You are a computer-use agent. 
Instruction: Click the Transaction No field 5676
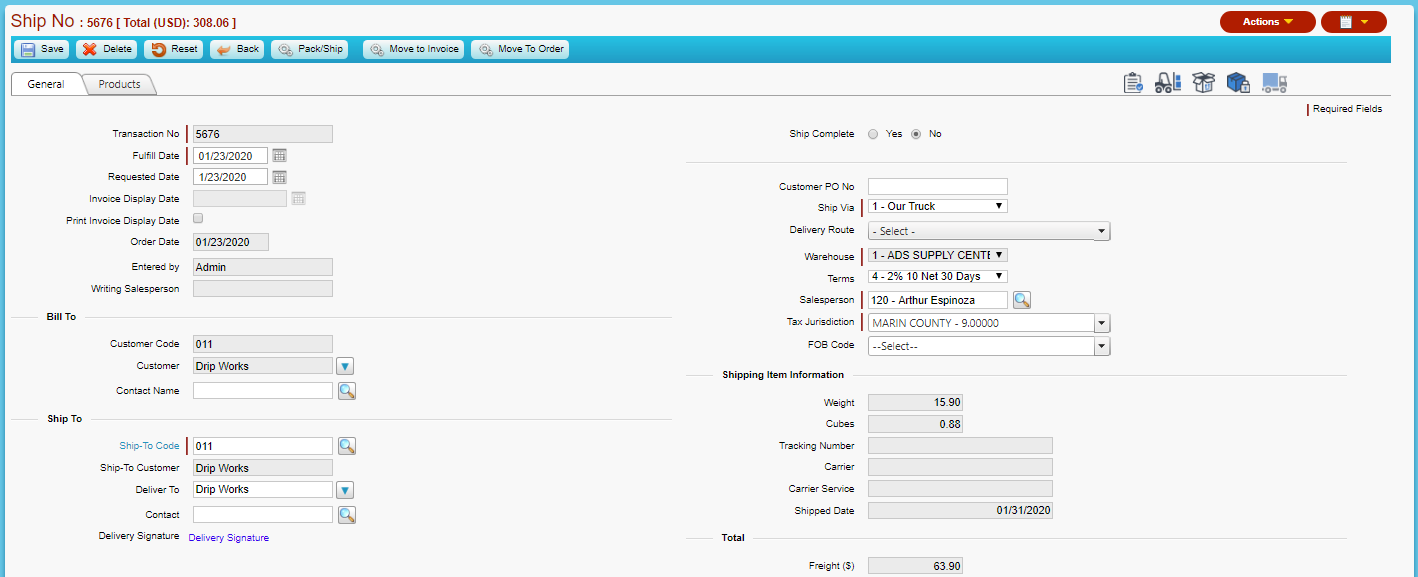point(263,134)
